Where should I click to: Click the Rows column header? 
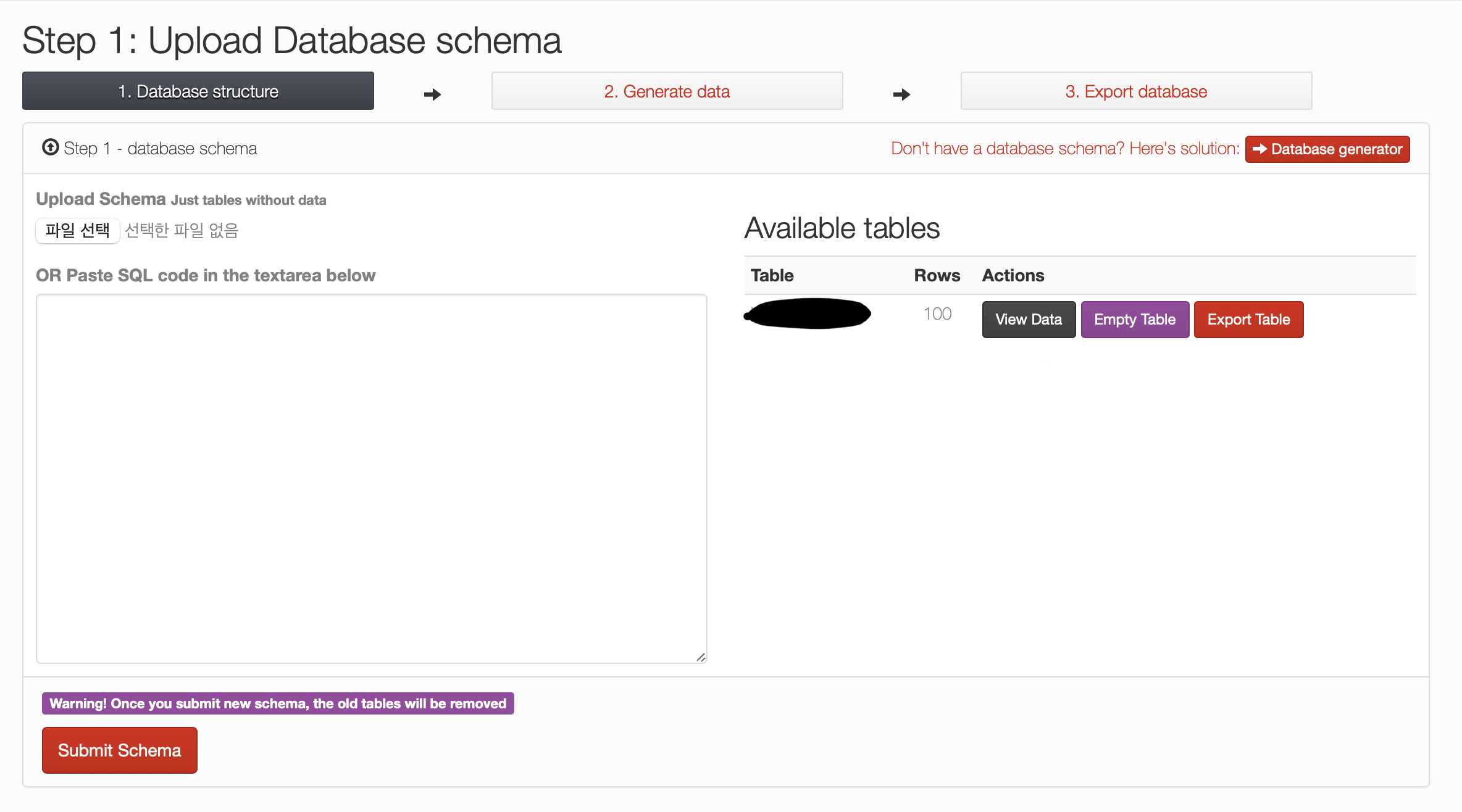(x=937, y=275)
